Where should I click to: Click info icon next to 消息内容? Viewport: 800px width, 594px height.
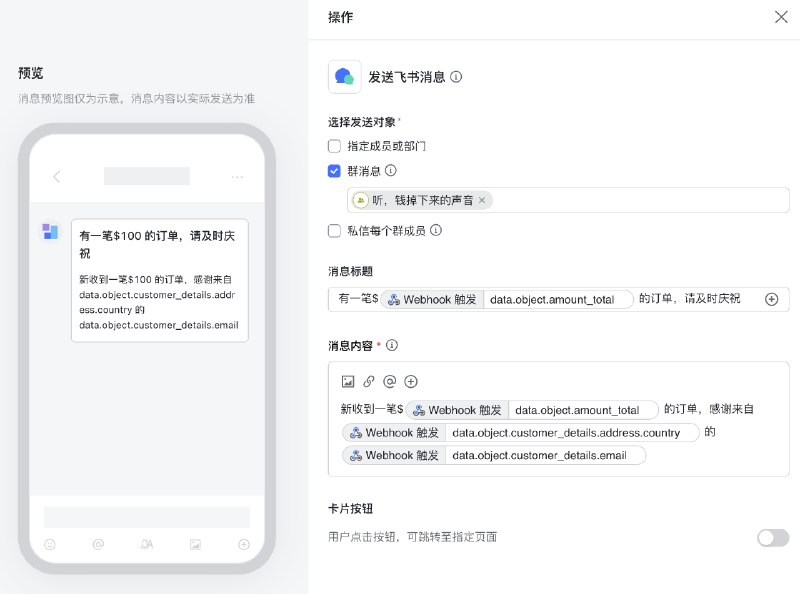click(x=392, y=345)
